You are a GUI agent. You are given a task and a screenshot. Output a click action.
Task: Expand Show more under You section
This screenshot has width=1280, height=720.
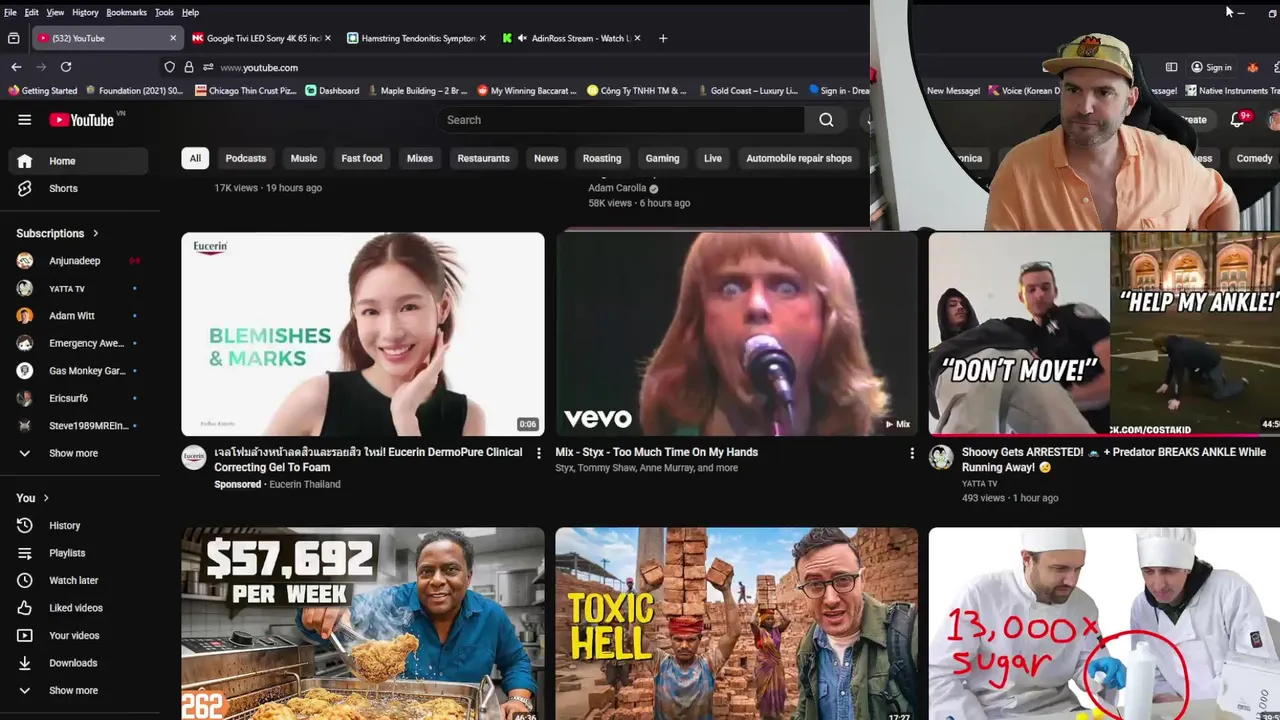pyautogui.click(x=78, y=690)
